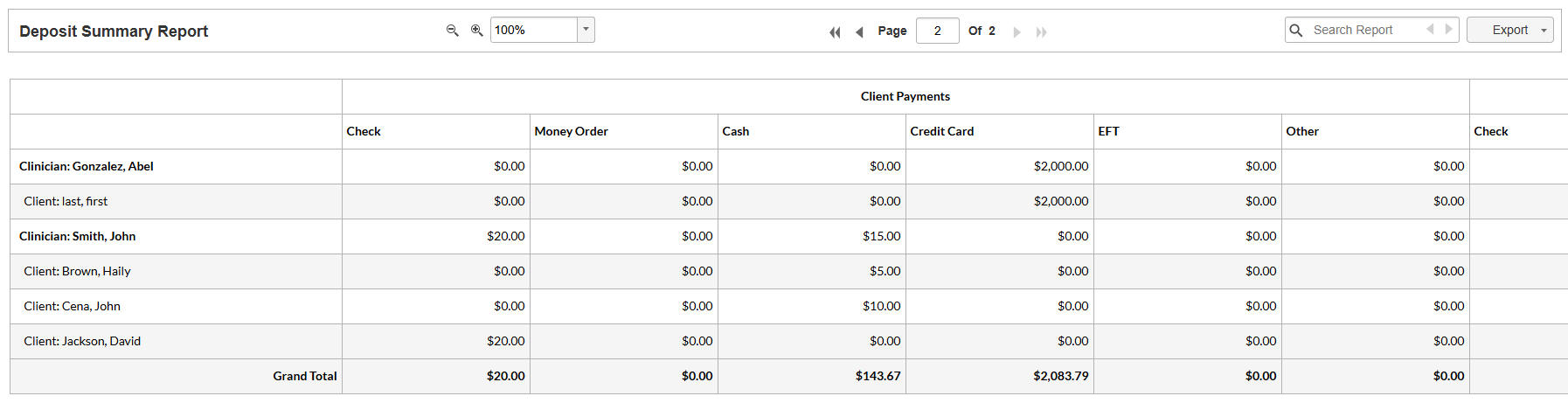Viewport: 1568px width, 403px height.
Task: Click the last page arrow
Action: [x=1041, y=31]
